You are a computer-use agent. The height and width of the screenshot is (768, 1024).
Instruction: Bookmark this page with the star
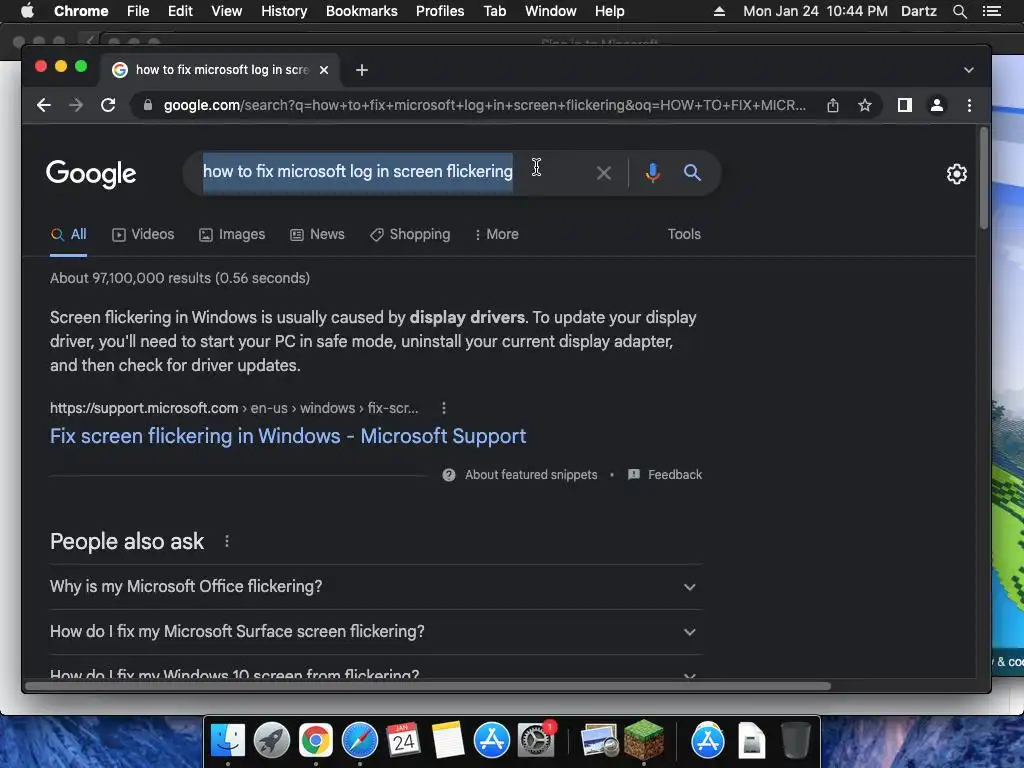pos(865,105)
